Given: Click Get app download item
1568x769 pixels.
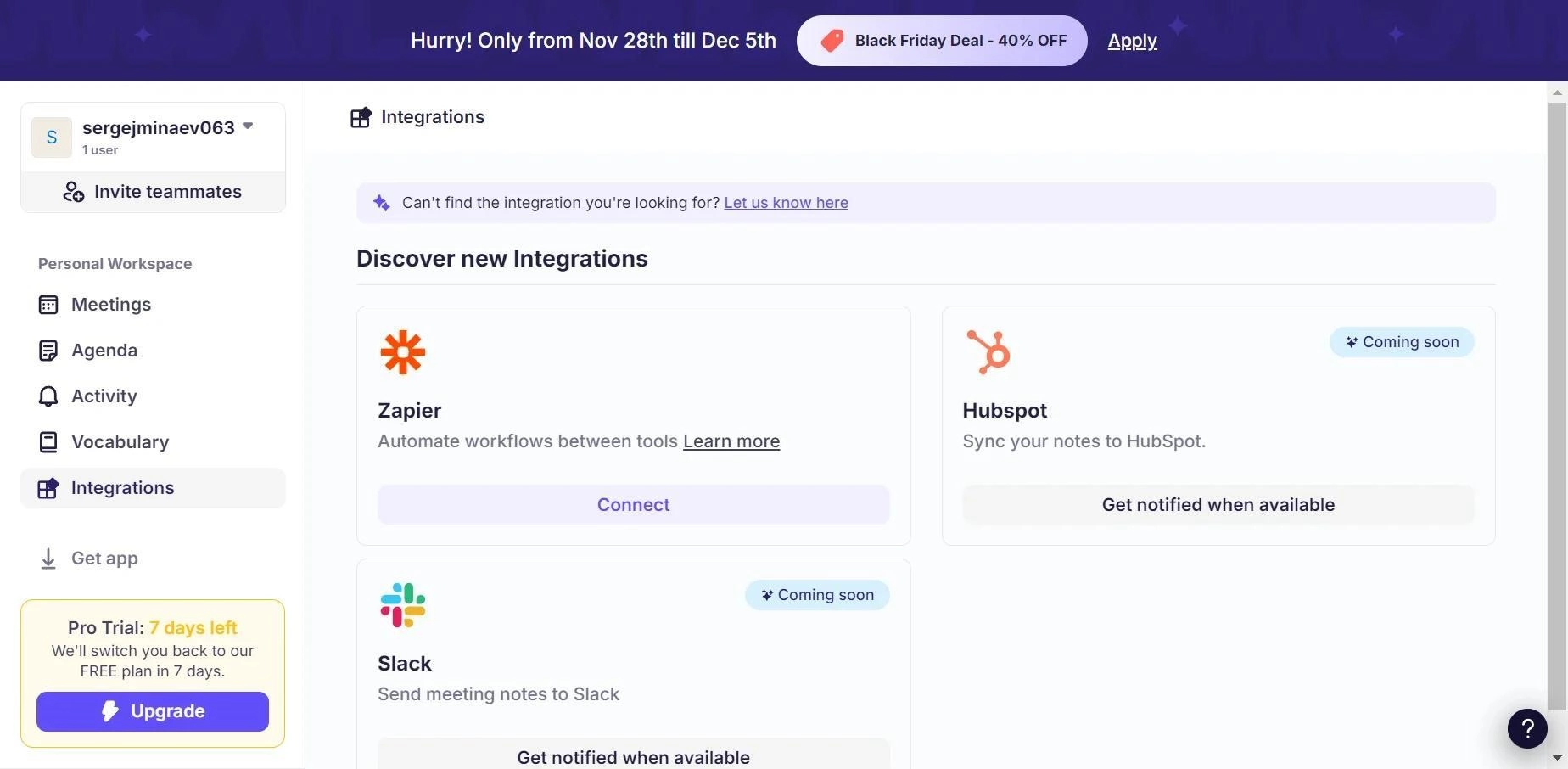Looking at the screenshot, I should [x=104, y=559].
